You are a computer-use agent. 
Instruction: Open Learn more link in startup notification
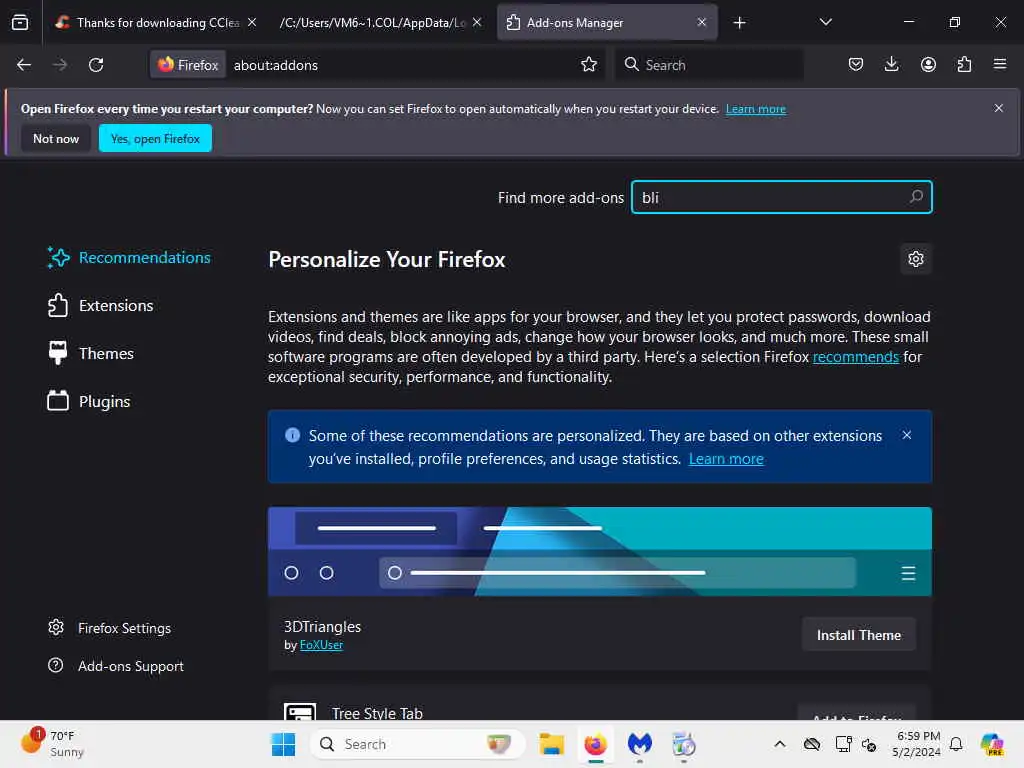756,109
